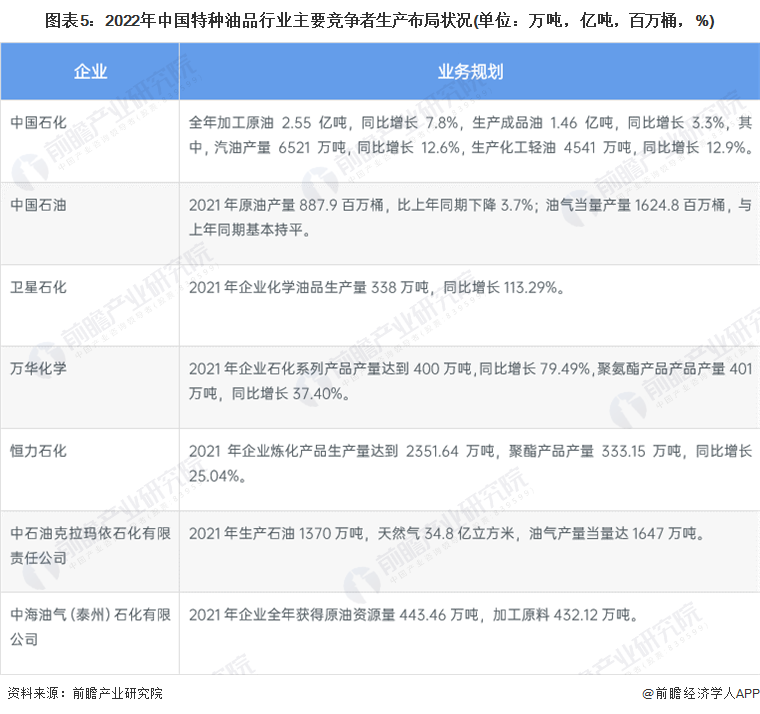Select the 业务规划 column header
Screen dimensions: 760x714
click(x=469, y=71)
